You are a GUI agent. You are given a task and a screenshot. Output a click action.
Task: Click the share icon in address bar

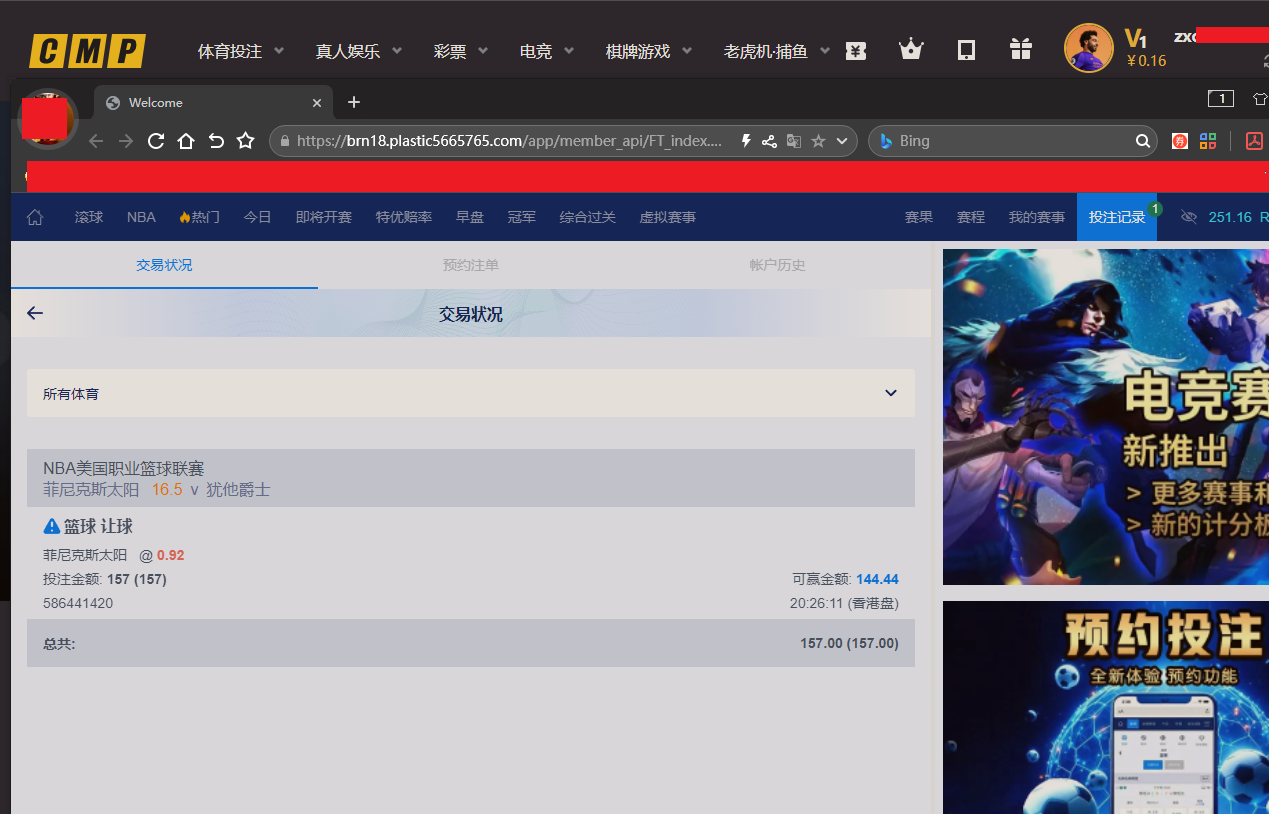coord(769,141)
